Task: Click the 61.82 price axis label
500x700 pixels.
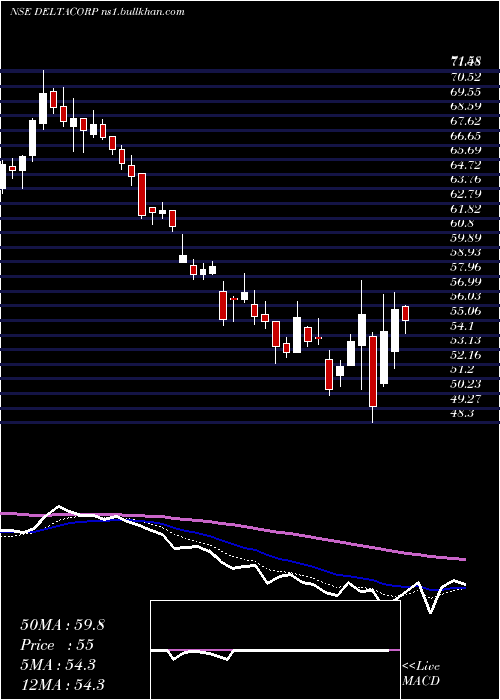Action: click(465, 209)
